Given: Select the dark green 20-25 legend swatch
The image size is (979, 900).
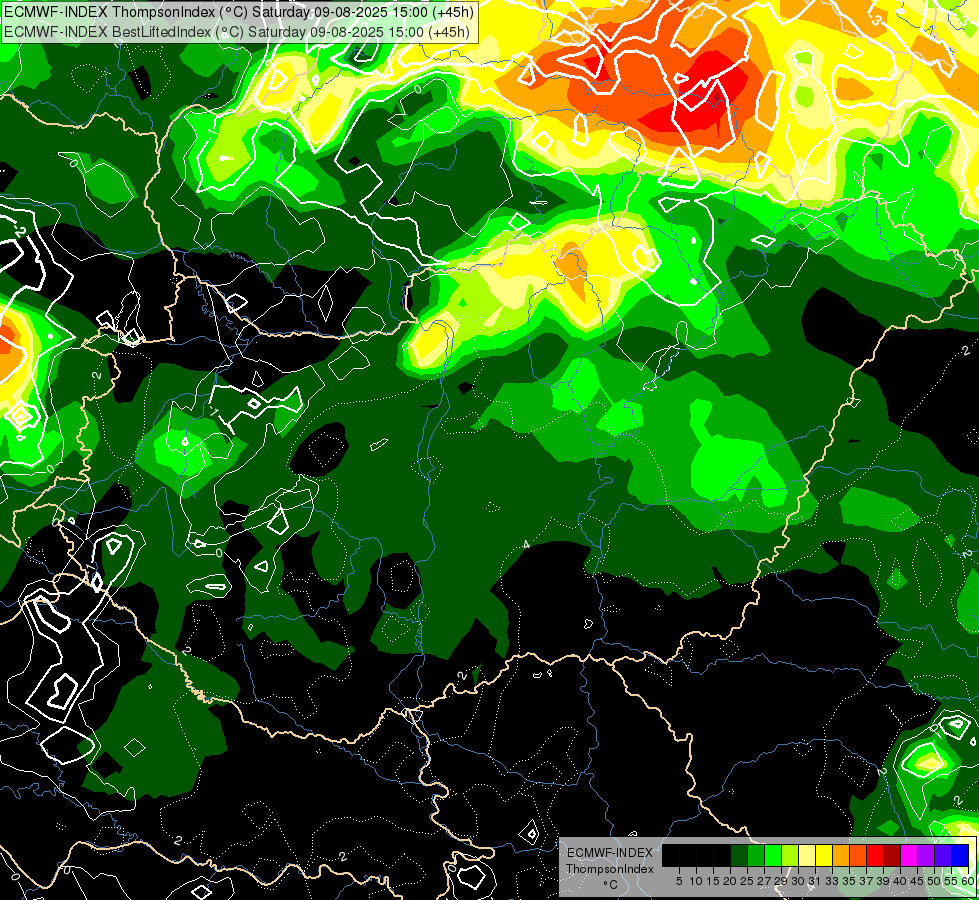Looking at the screenshot, I should coord(739,856).
